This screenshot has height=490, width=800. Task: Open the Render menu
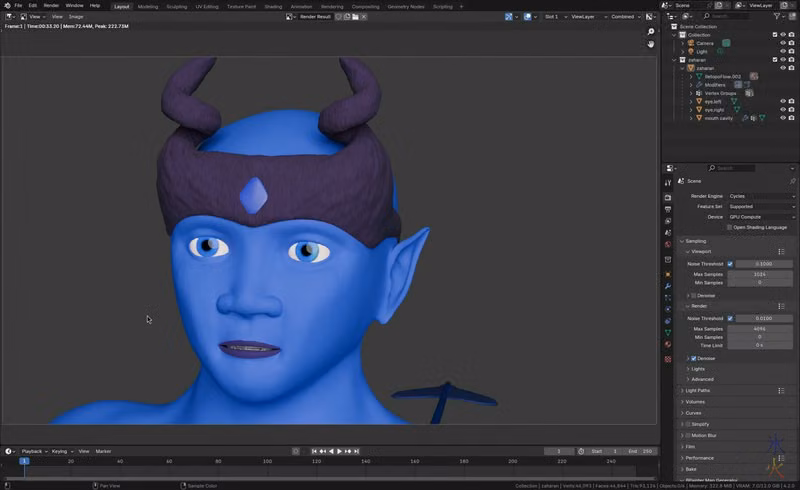51,6
